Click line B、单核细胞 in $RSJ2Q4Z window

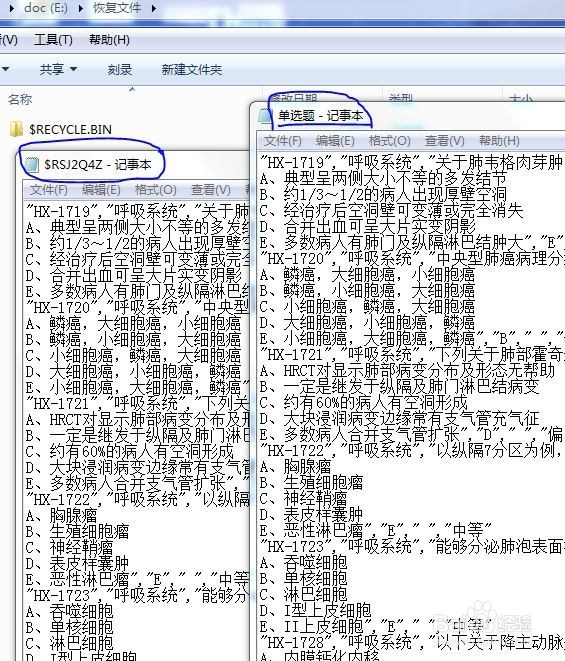point(69,627)
